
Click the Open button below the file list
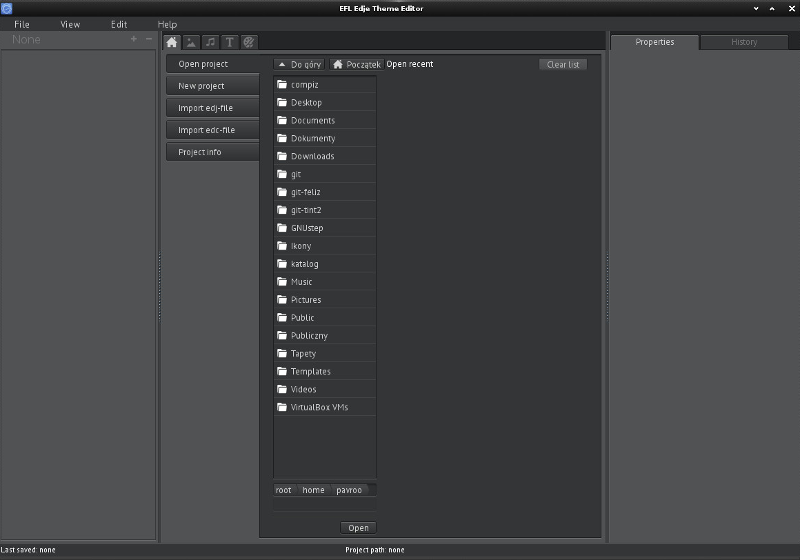pos(358,528)
